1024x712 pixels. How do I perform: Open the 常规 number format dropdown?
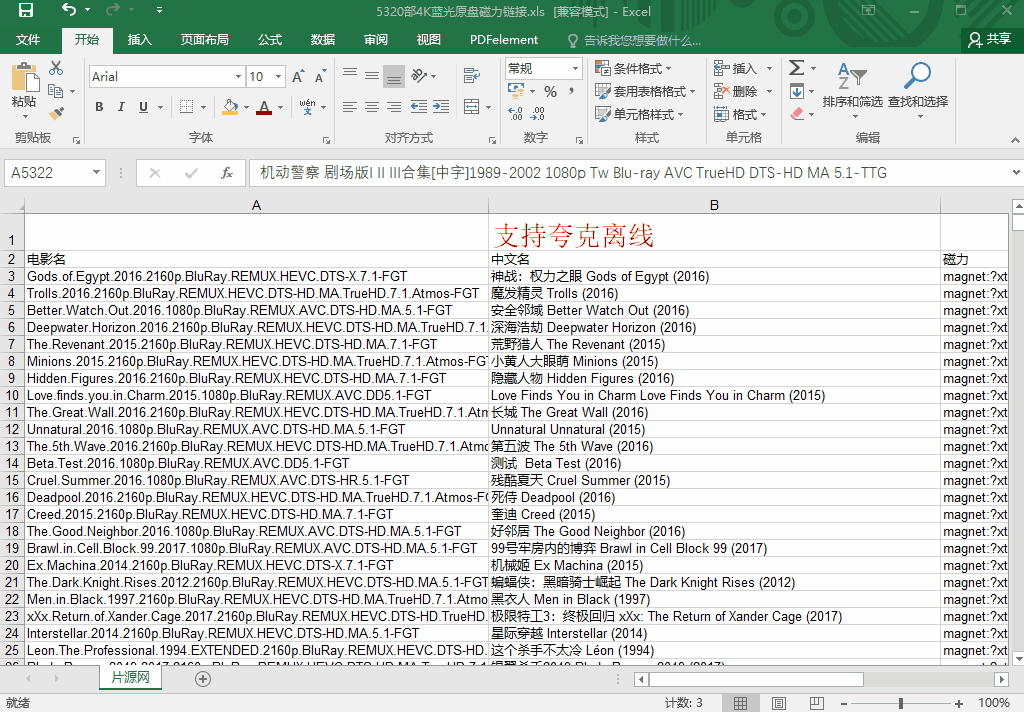(x=576, y=68)
